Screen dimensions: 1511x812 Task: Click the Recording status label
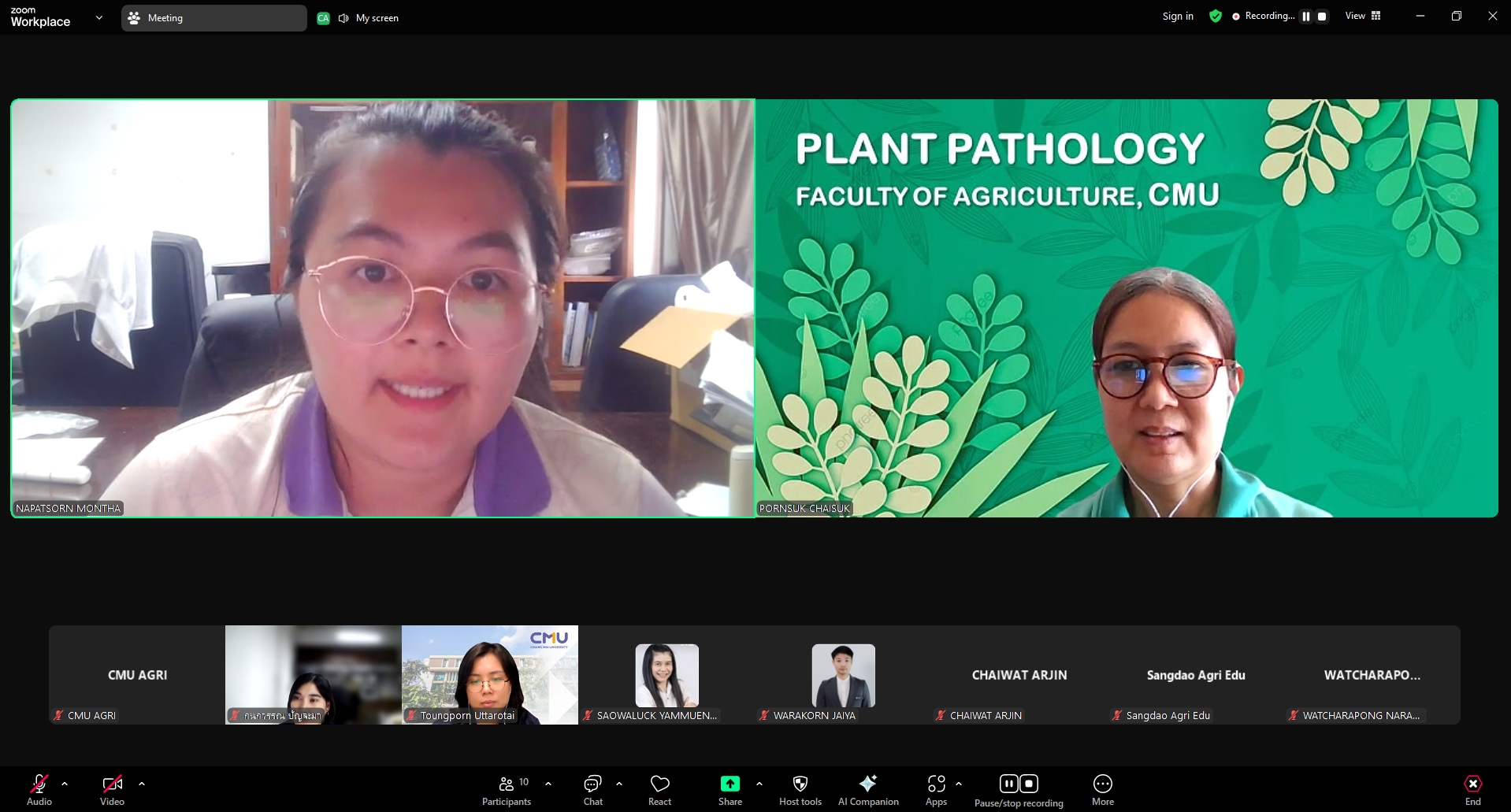(1269, 16)
